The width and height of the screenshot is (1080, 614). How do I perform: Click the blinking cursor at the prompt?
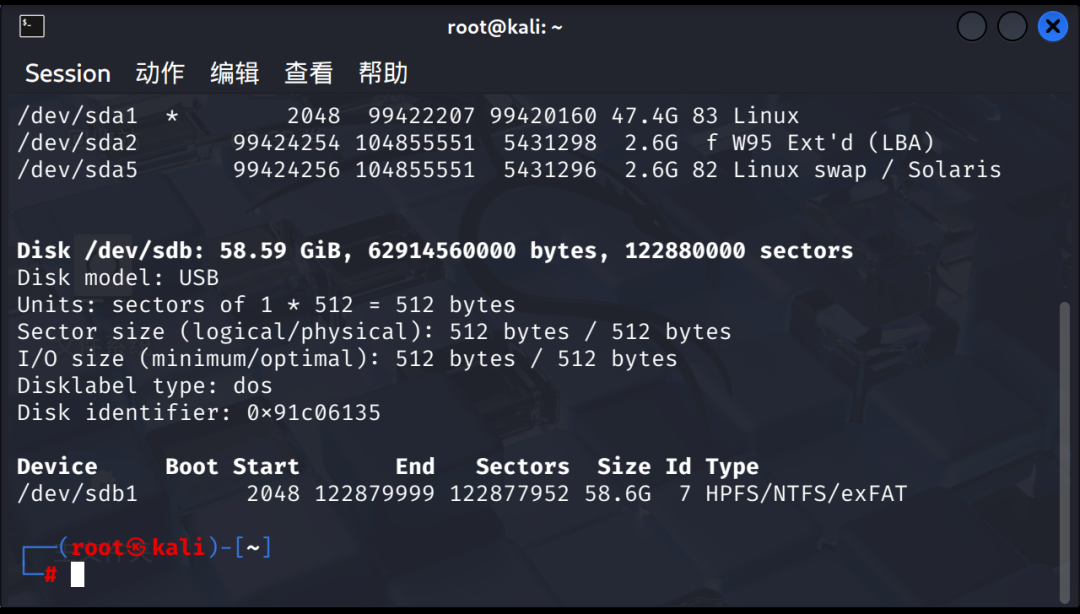77,574
